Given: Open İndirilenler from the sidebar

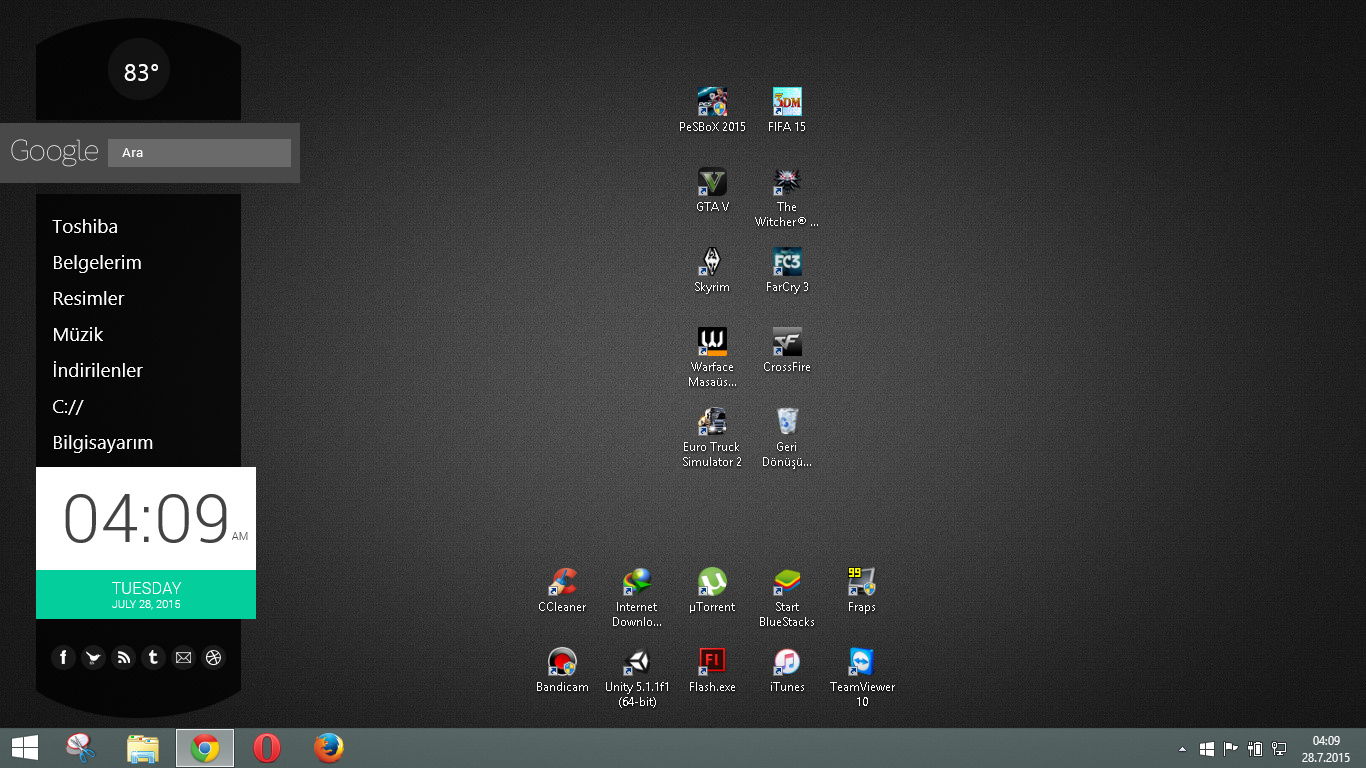Looking at the screenshot, I should coord(97,370).
